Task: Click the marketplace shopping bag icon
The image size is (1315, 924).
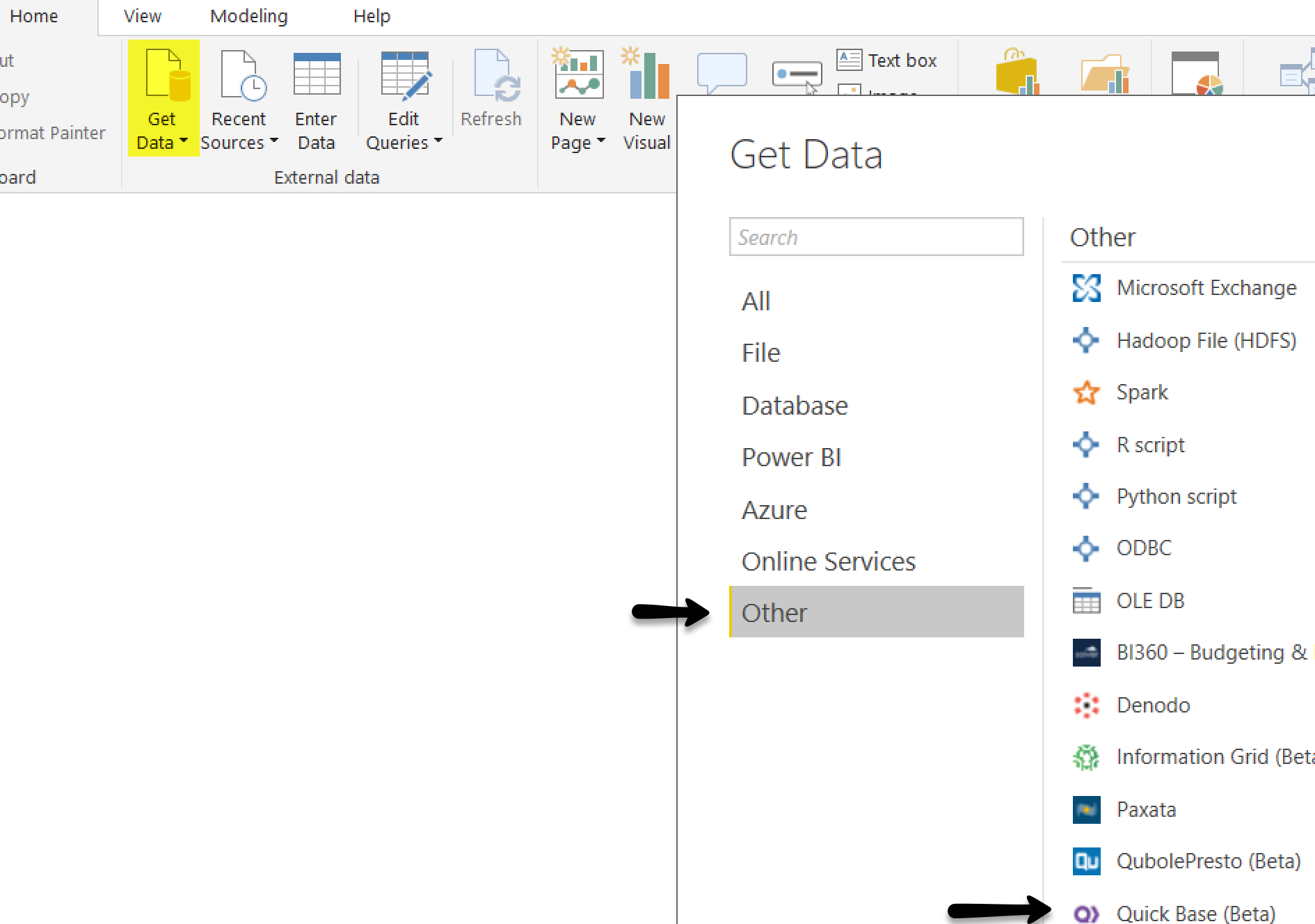Action: coord(1017,72)
